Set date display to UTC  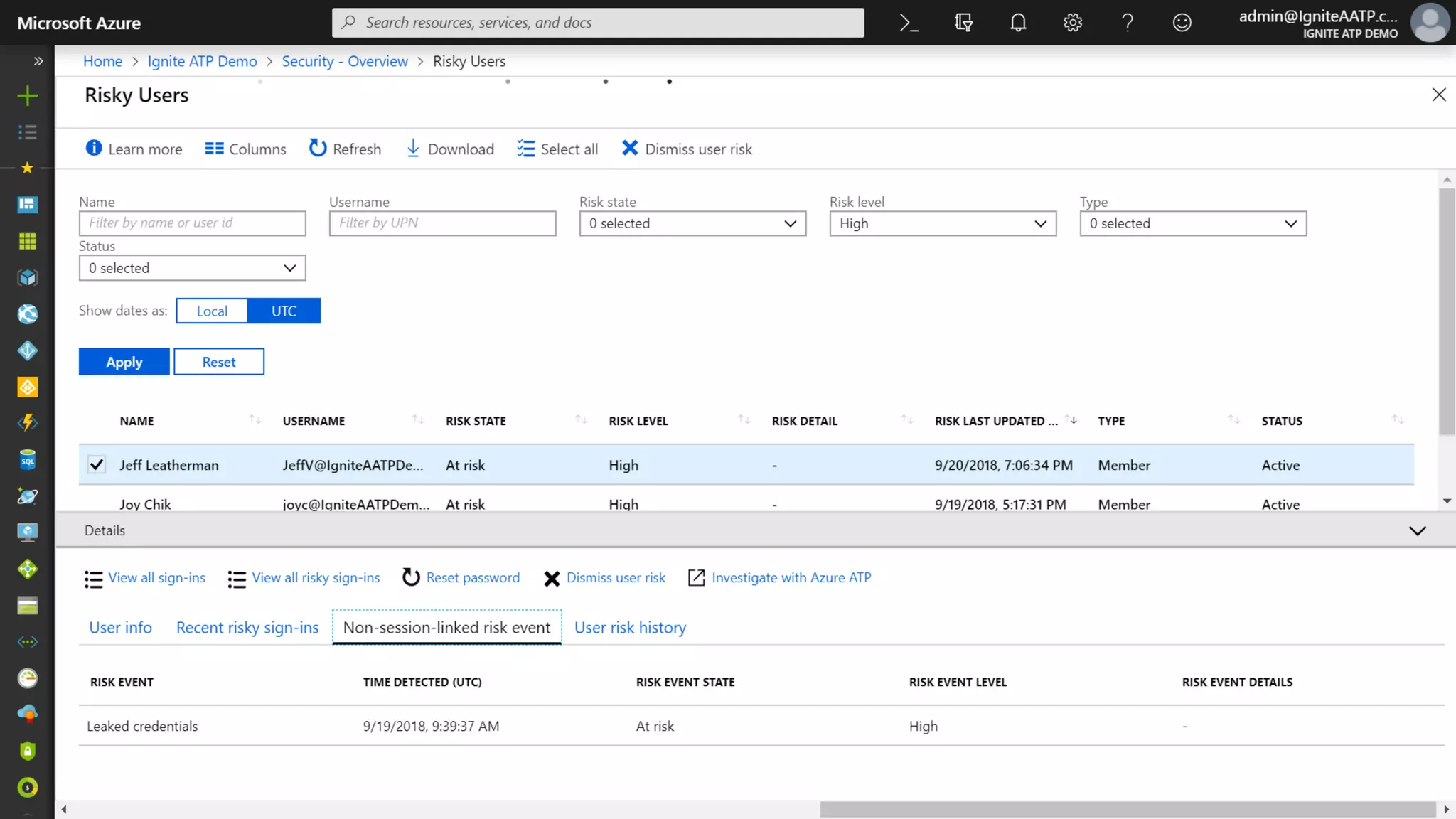[x=284, y=311]
